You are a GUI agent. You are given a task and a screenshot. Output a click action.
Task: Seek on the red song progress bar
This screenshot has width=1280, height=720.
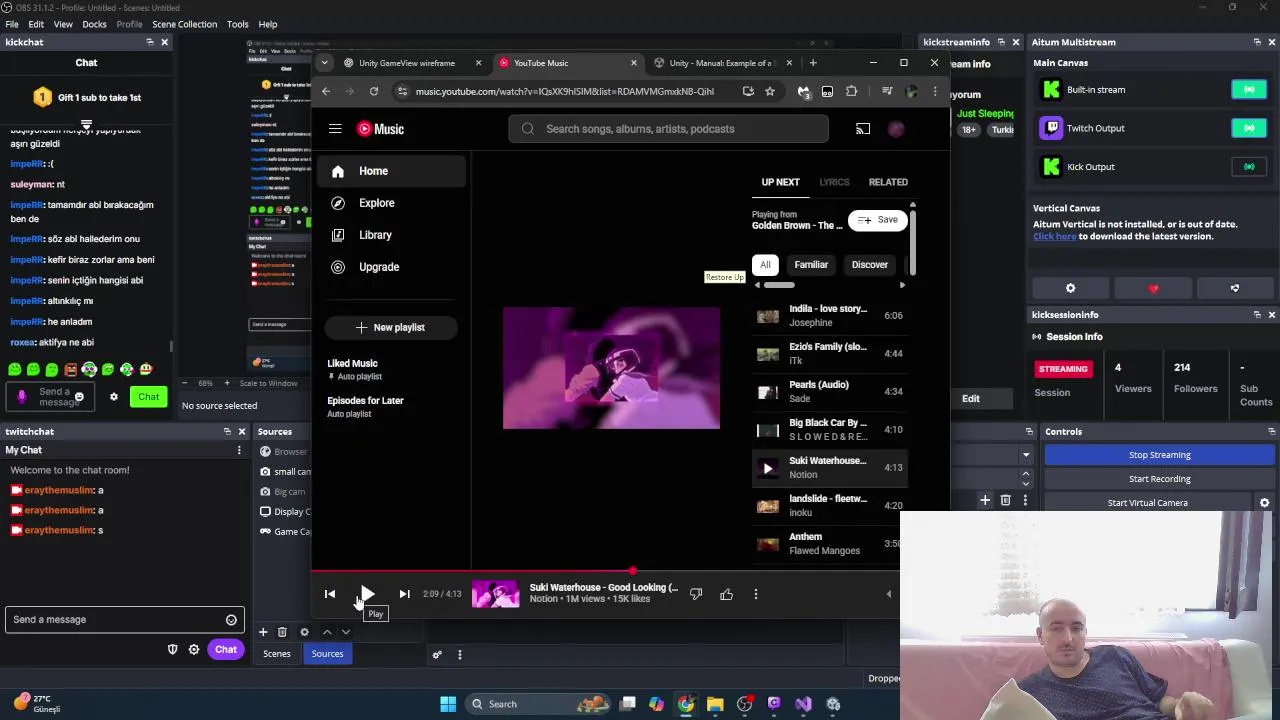click(x=472, y=572)
